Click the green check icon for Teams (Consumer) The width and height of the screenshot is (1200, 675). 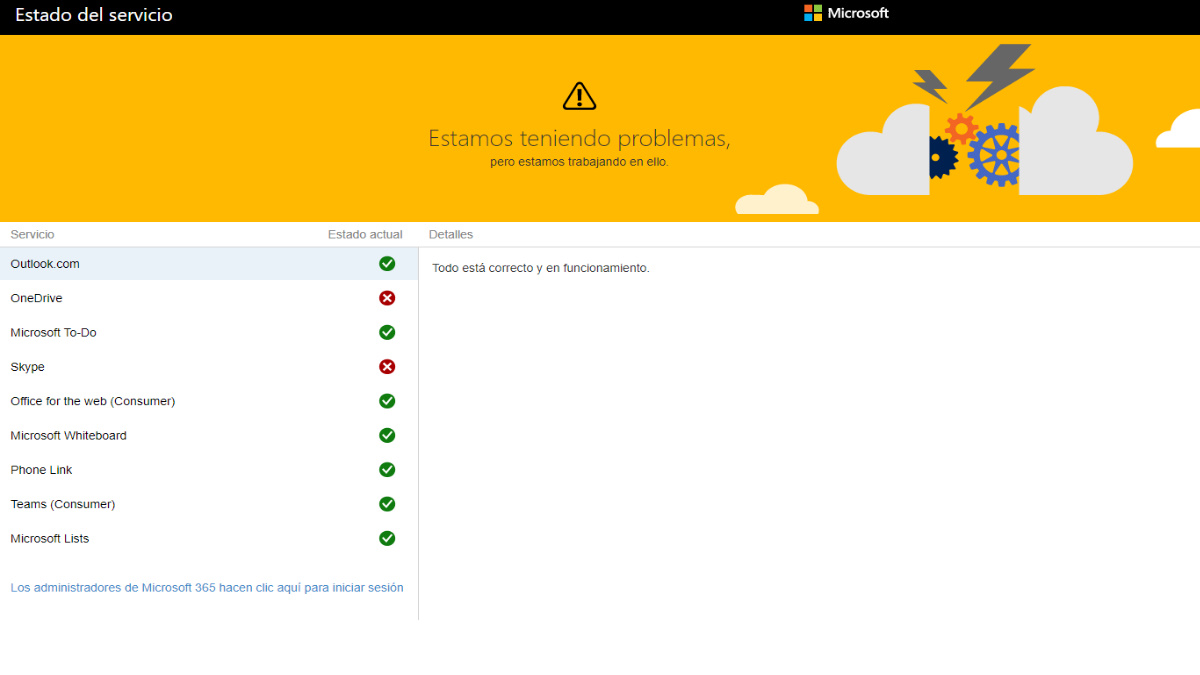387,504
